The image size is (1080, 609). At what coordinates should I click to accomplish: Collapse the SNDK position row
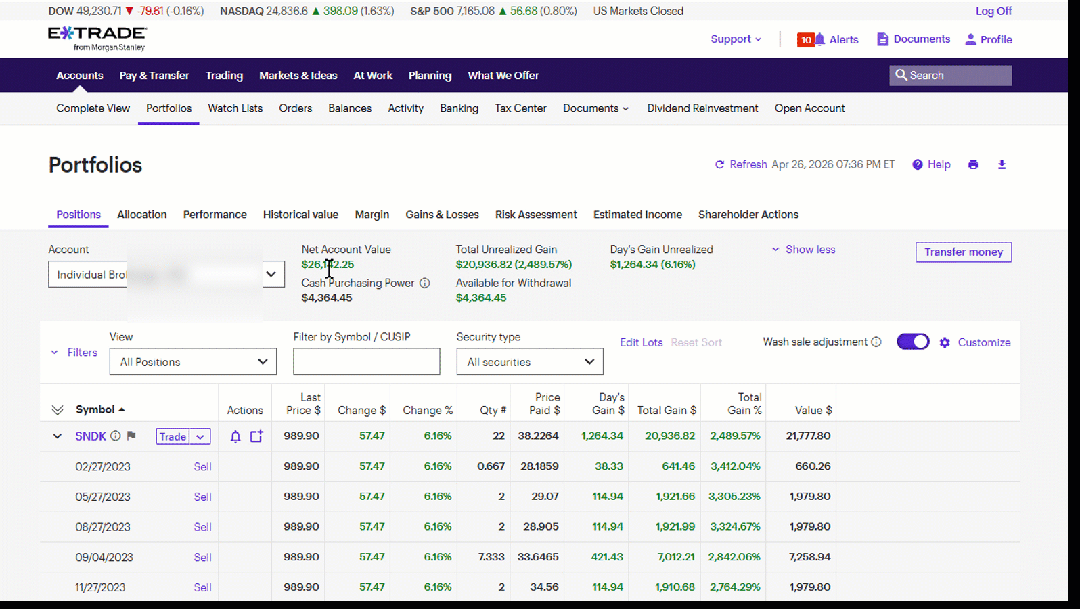[57, 437]
